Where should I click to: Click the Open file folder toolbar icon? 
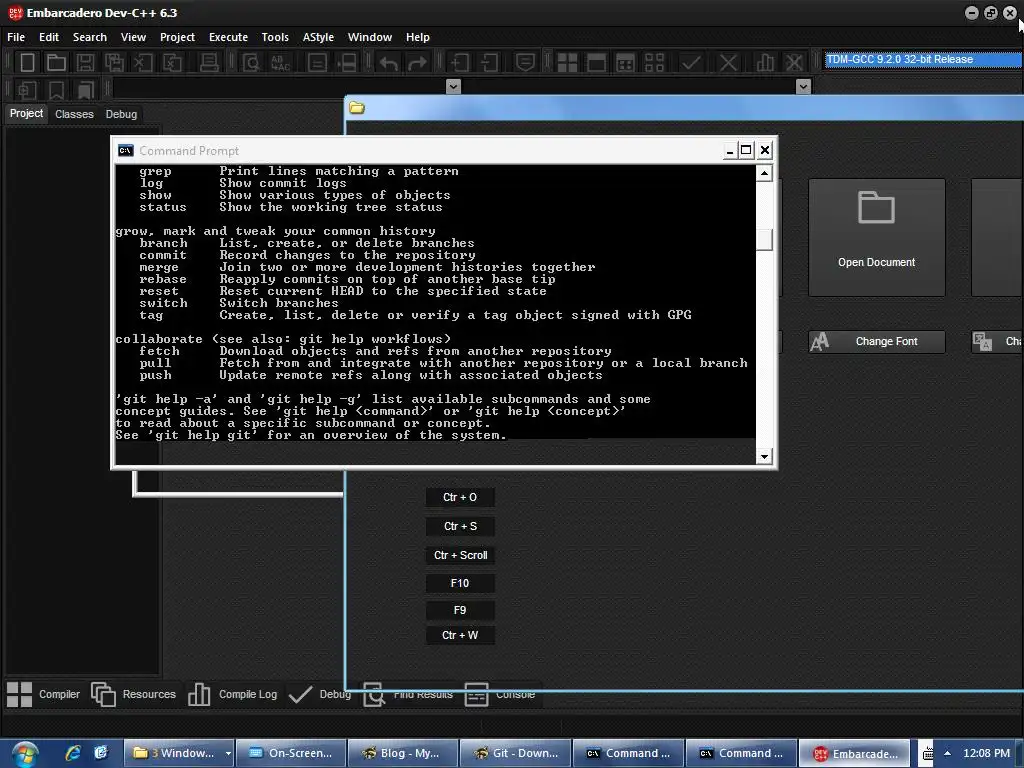tap(56, 63)
